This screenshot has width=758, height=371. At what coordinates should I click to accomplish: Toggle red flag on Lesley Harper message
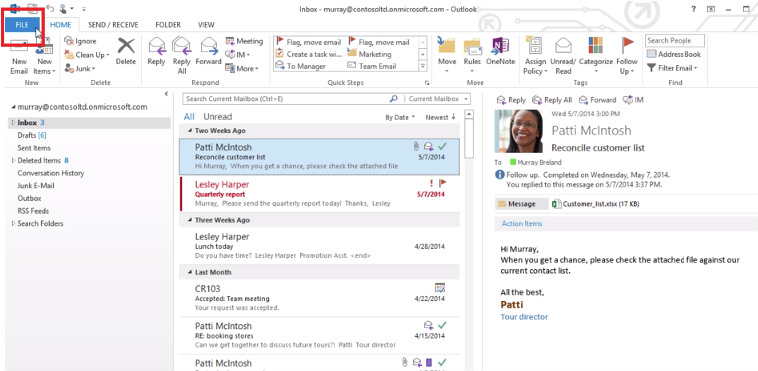pos(442,183)
